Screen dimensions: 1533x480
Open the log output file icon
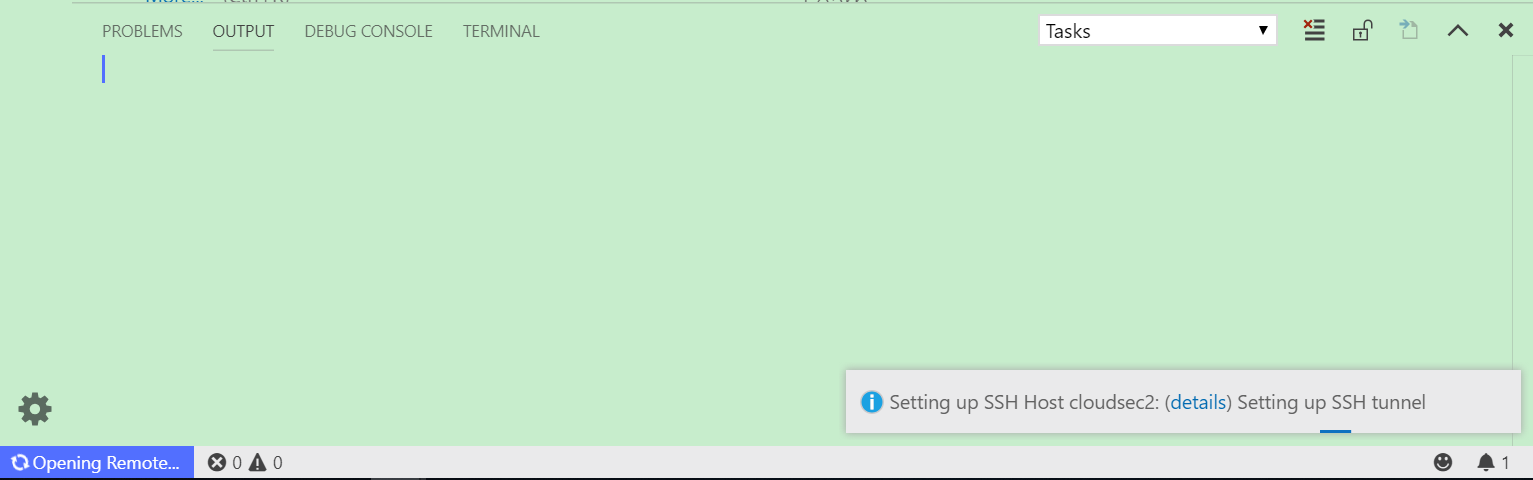point(1409,30)
